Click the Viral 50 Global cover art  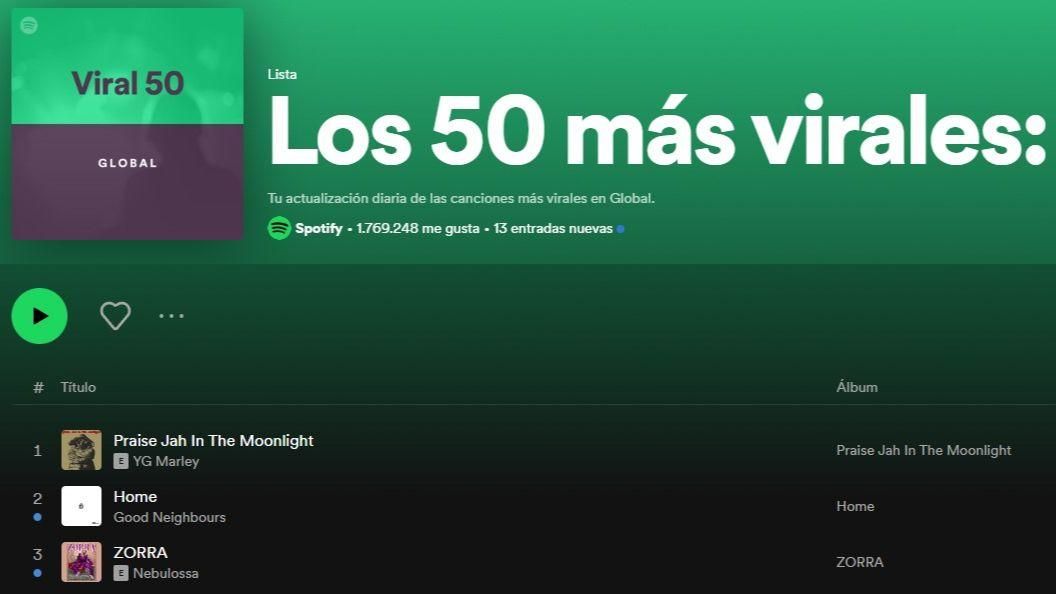[127, 124]
